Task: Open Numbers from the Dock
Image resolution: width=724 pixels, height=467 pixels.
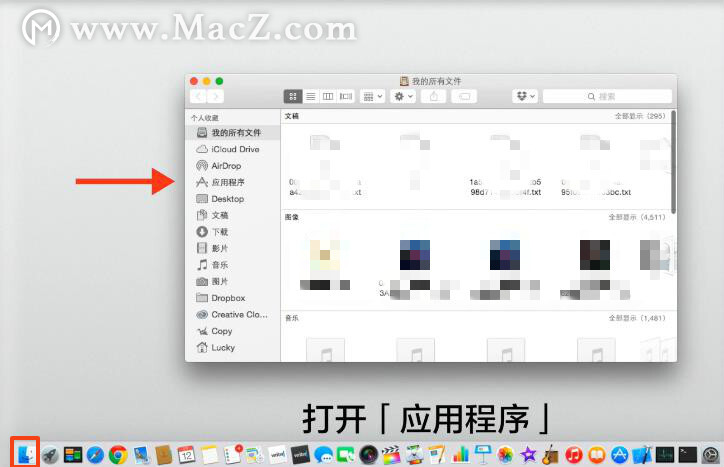Action: pos(460,455)
